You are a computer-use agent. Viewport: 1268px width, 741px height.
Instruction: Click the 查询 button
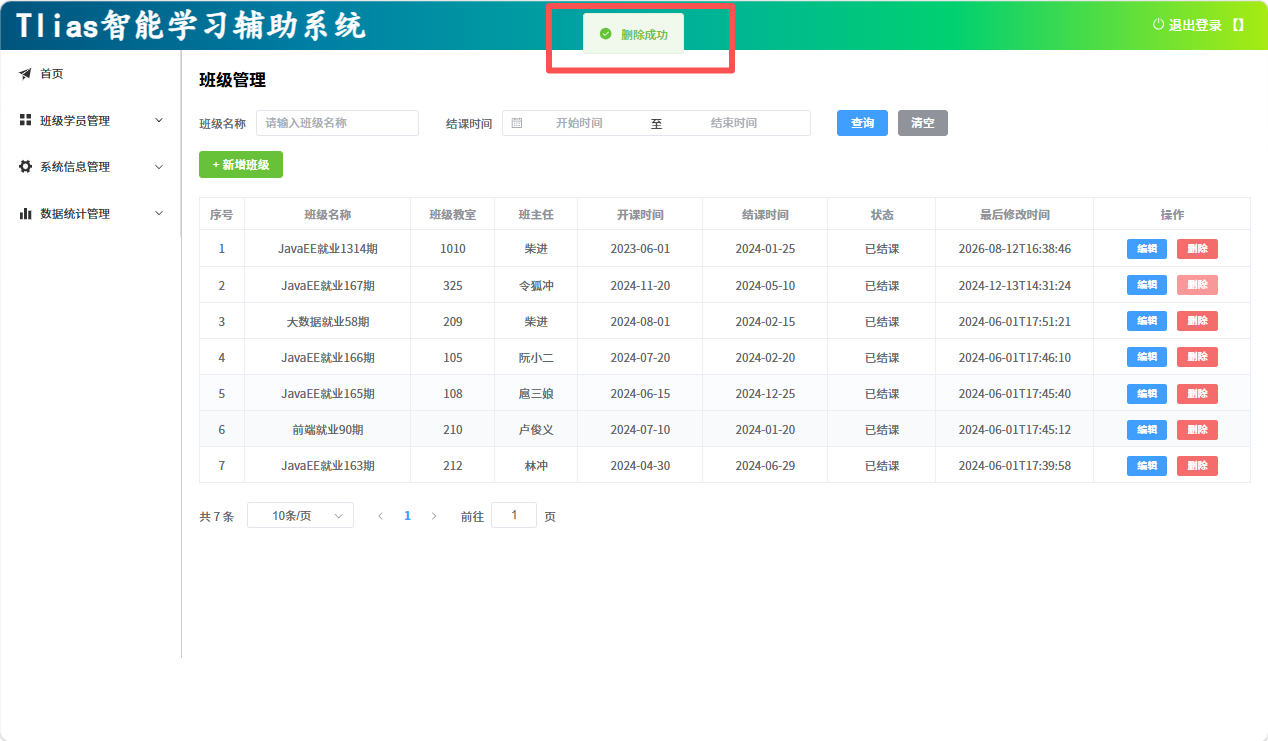(x=862, y=123)
